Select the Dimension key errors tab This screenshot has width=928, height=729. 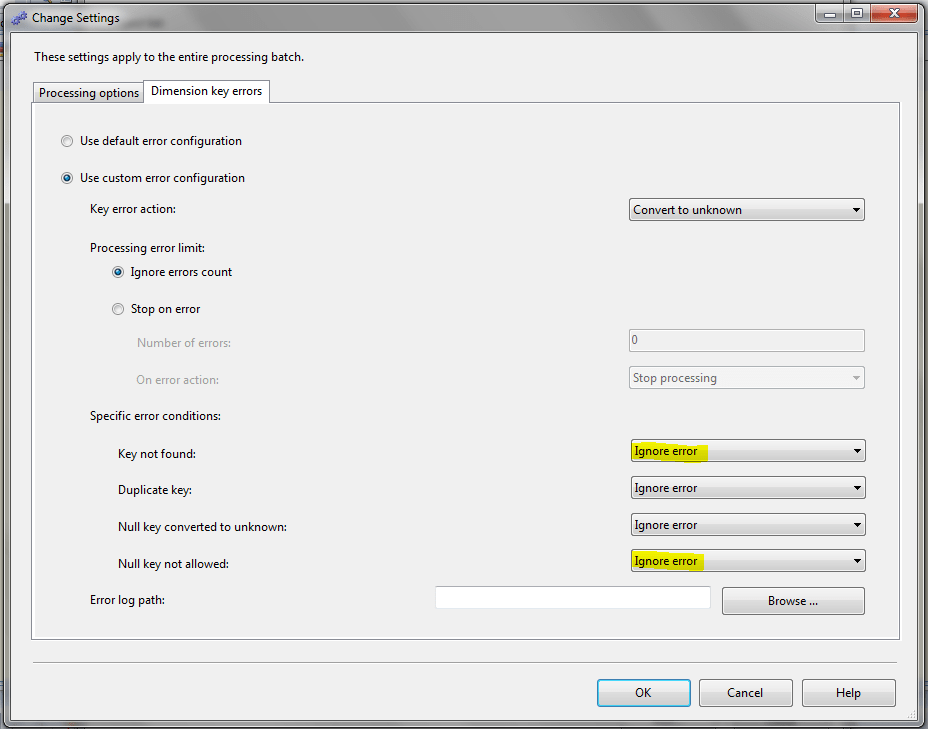(206, 90)
